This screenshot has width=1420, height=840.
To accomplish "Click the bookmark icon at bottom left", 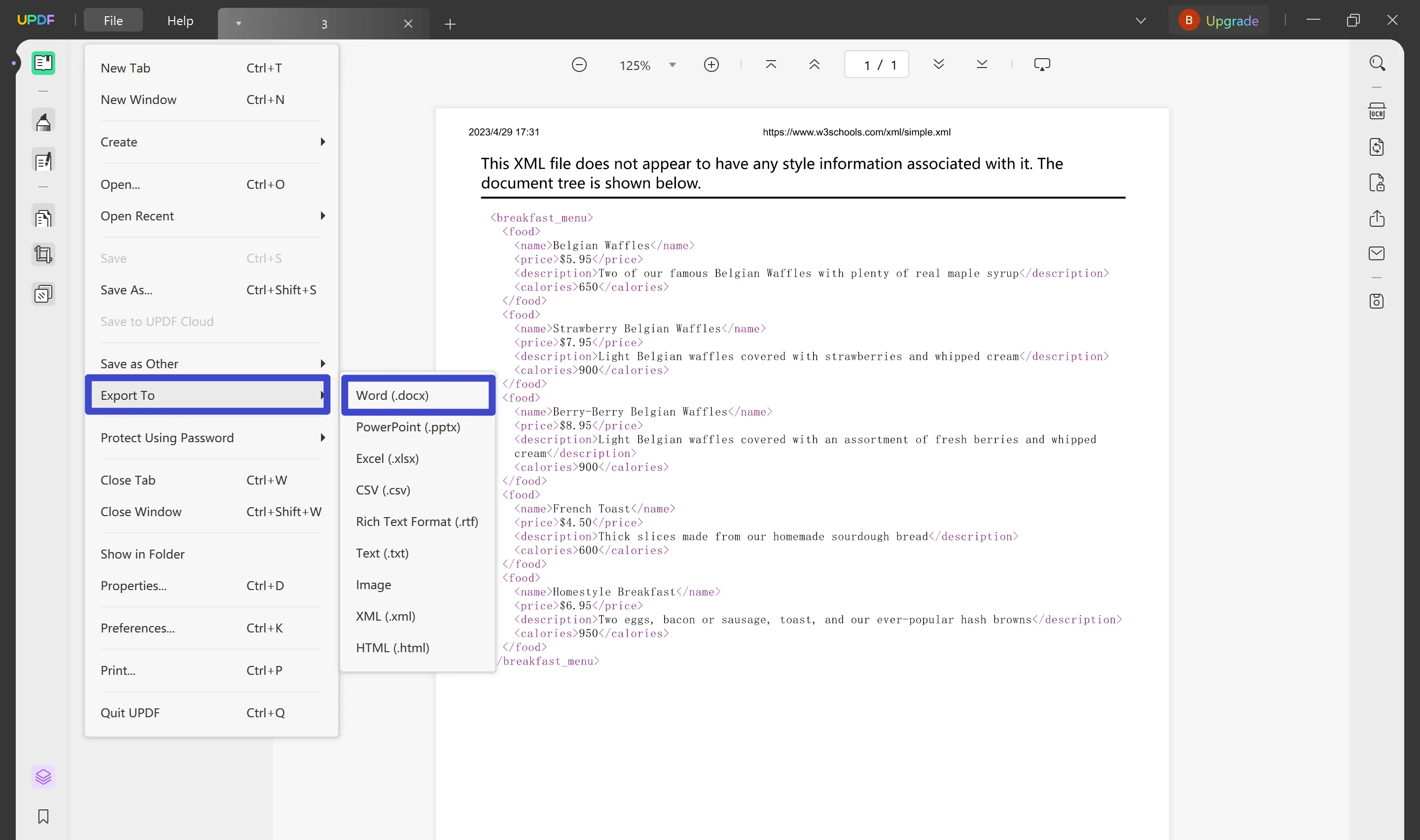I will coord(43,817).
